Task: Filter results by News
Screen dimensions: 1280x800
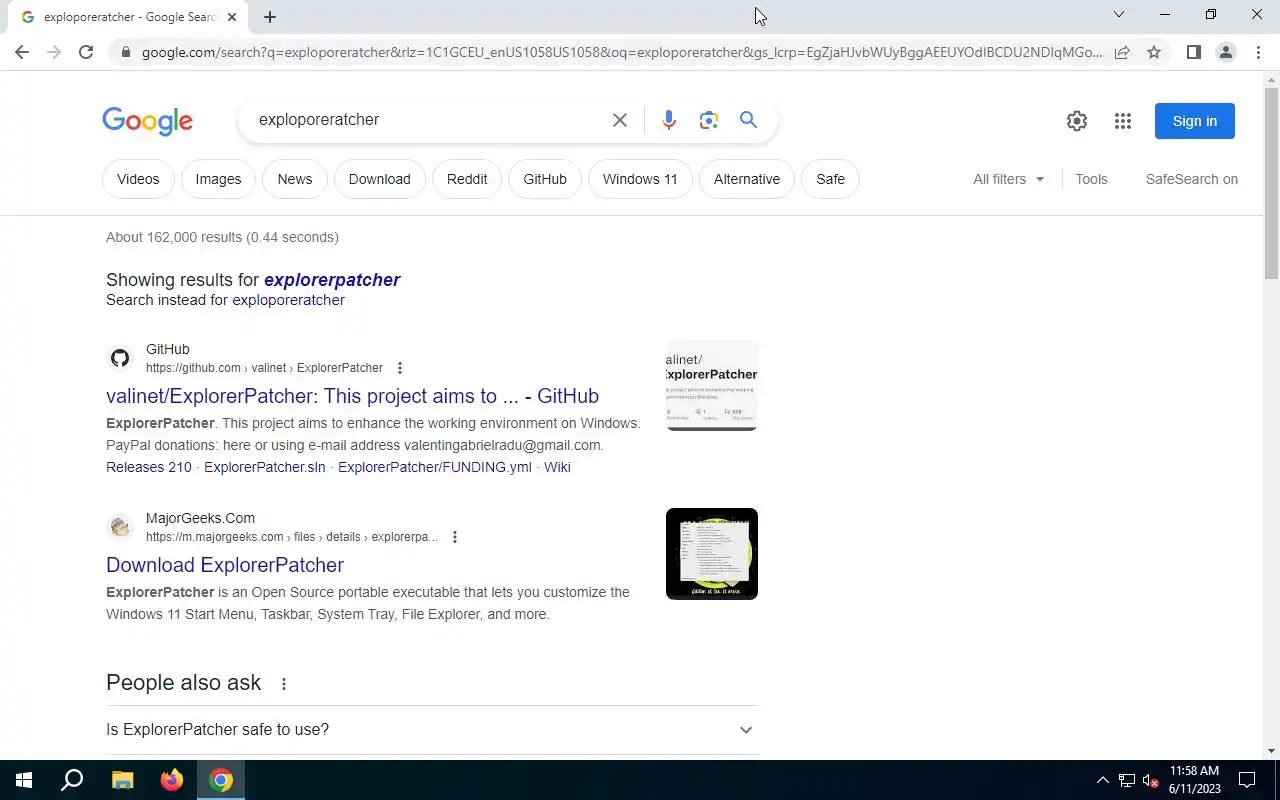Action: pos(295,179)
